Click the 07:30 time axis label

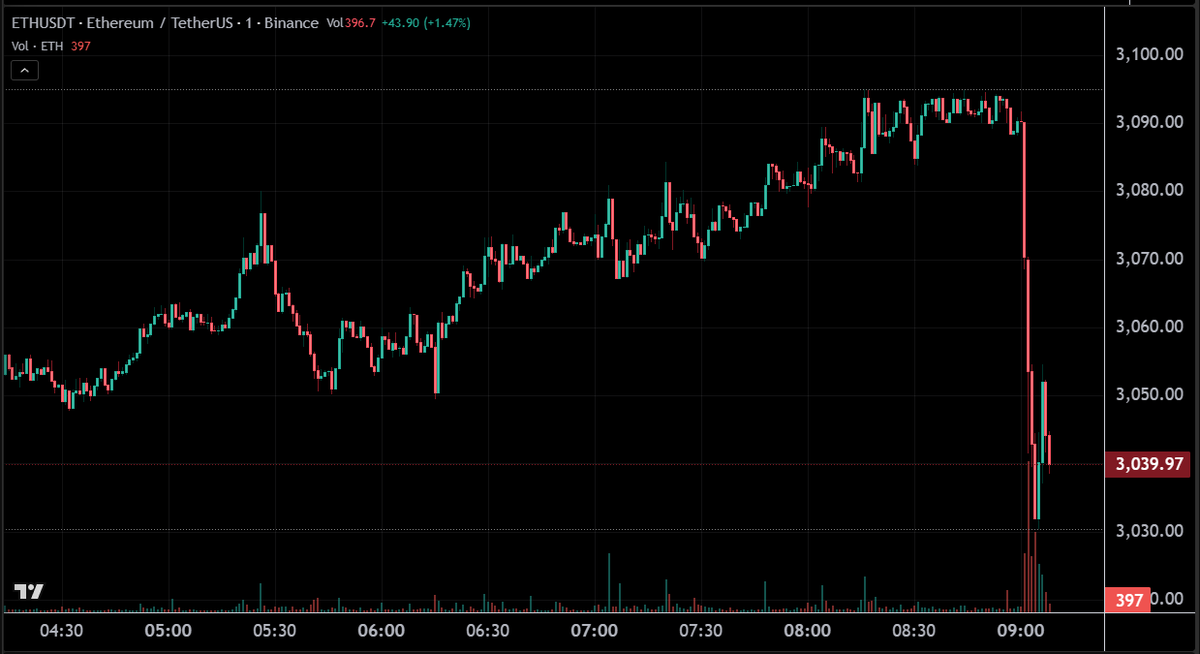click(x=701, y=631)
